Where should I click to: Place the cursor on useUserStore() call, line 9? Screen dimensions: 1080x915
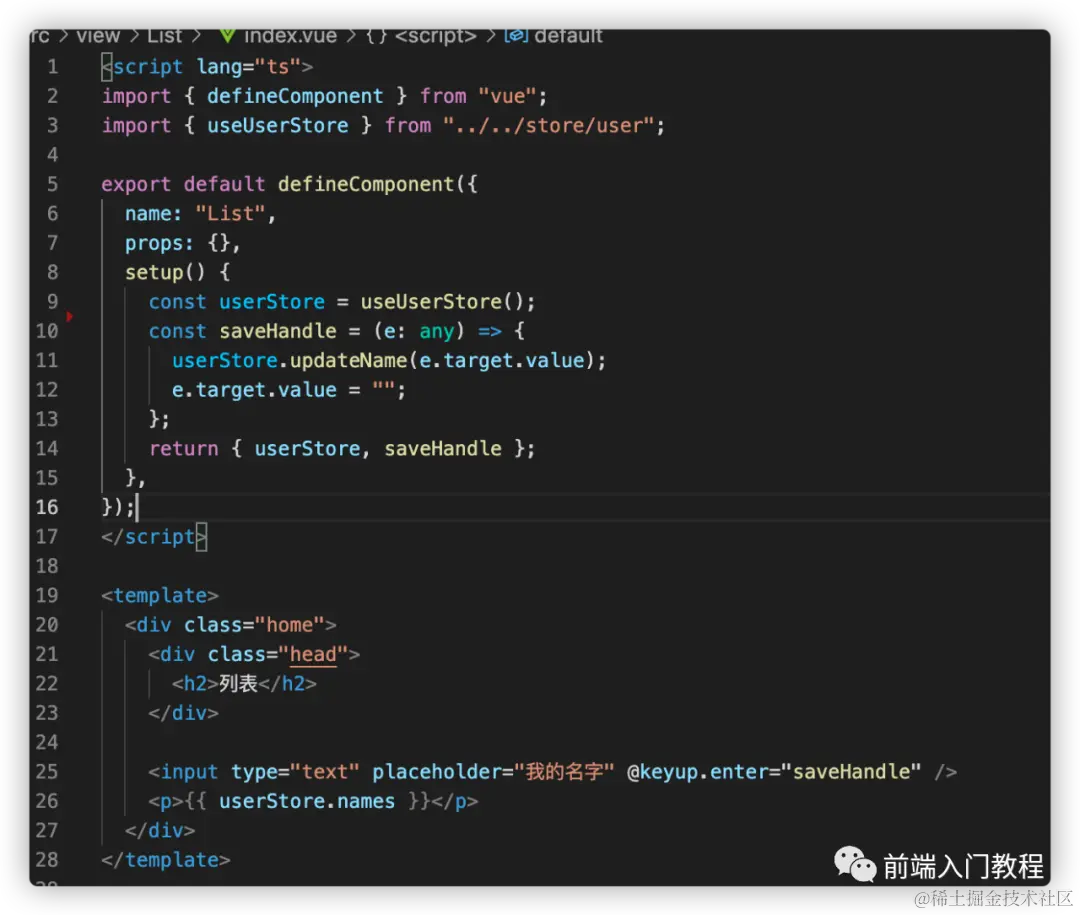tap(446, 302)
